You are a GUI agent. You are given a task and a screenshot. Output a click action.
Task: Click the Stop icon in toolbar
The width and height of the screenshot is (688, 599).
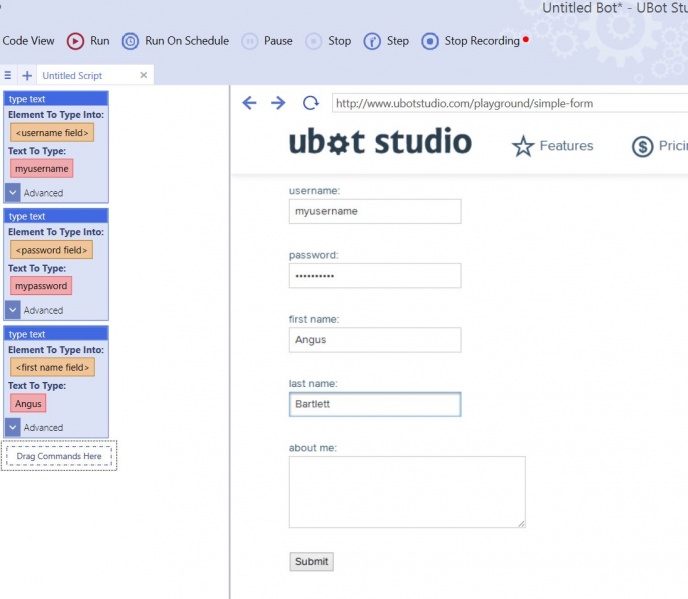point(313,41)
